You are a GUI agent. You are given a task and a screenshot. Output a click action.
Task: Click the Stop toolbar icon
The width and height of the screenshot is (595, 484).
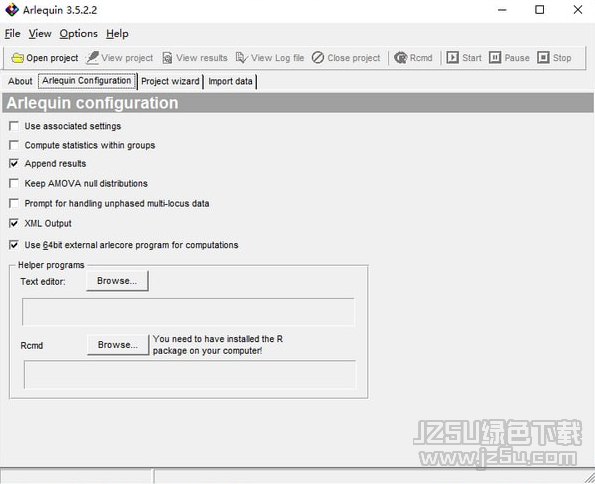[x=543, y=58]
